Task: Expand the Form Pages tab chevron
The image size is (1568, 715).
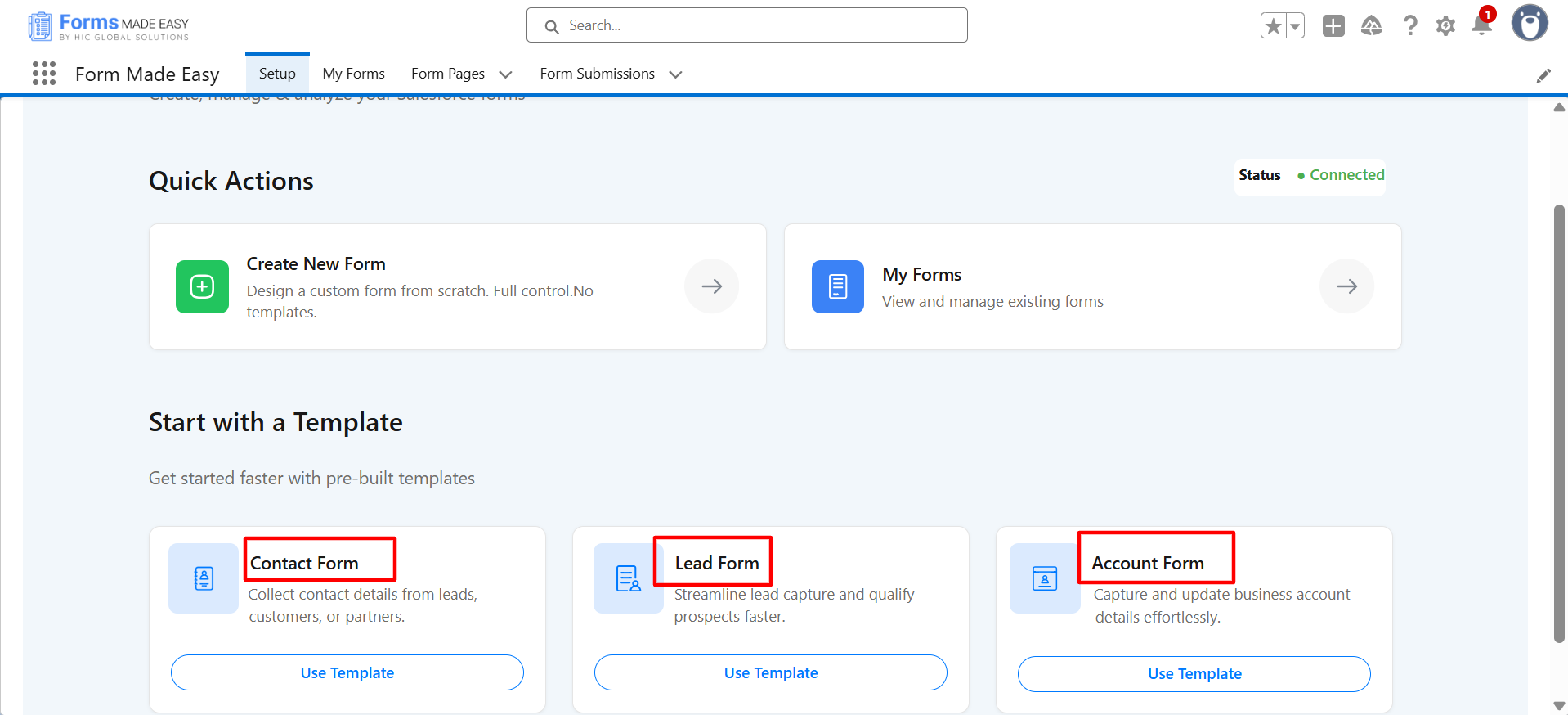Action: 506,74
